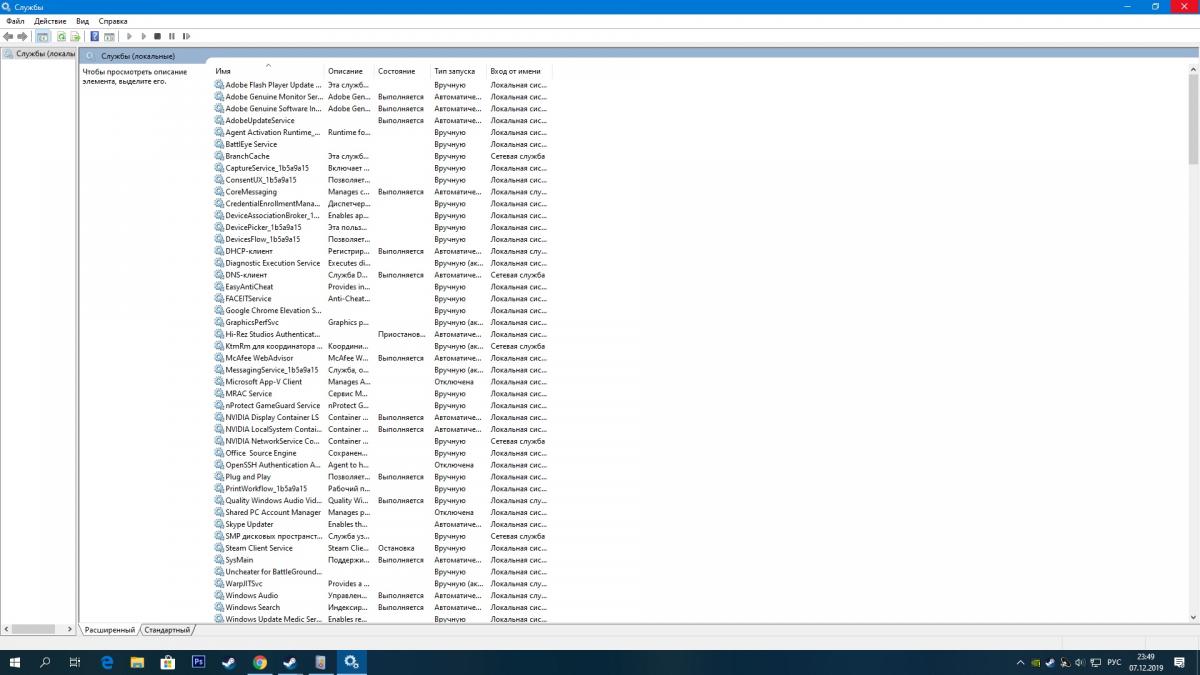Open Task View from the taskbar
The image size is (1200, 675).
pyautogui.click(x=75, y=662)
